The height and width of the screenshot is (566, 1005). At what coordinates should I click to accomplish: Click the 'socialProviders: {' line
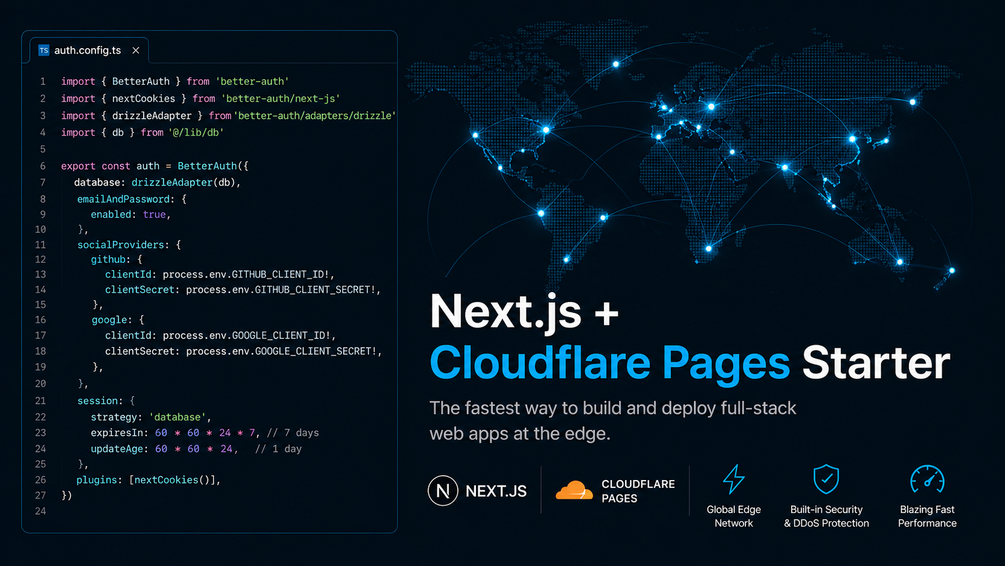(x=129, y=245)
